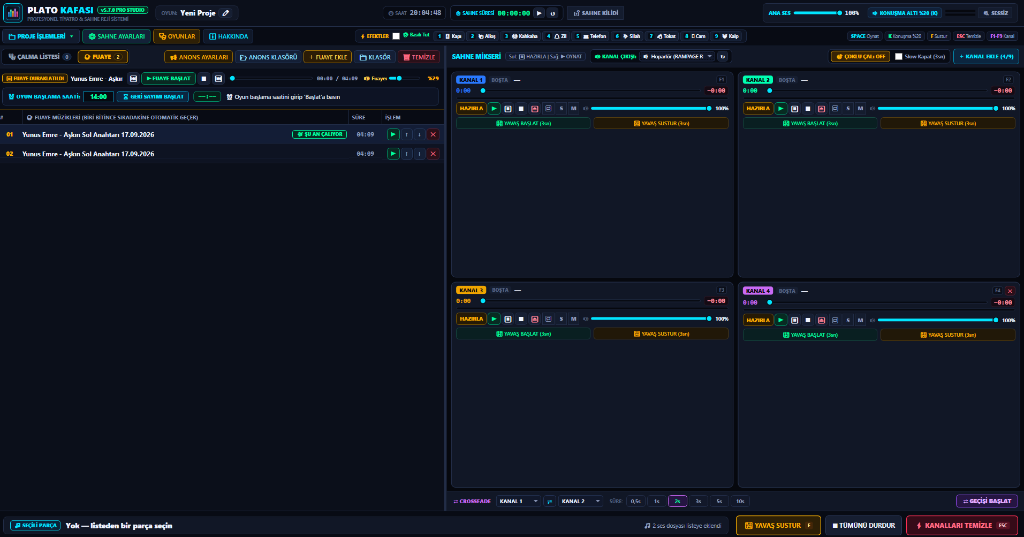Solo Kanal 2 with the S button
1024x537 pixels.
point(848,108)
